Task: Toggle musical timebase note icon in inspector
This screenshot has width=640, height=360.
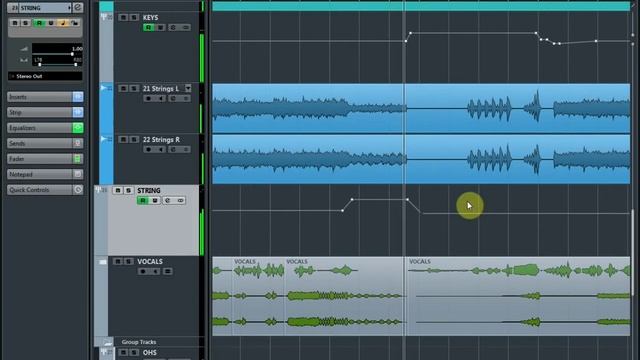Action: click(63, 23)
